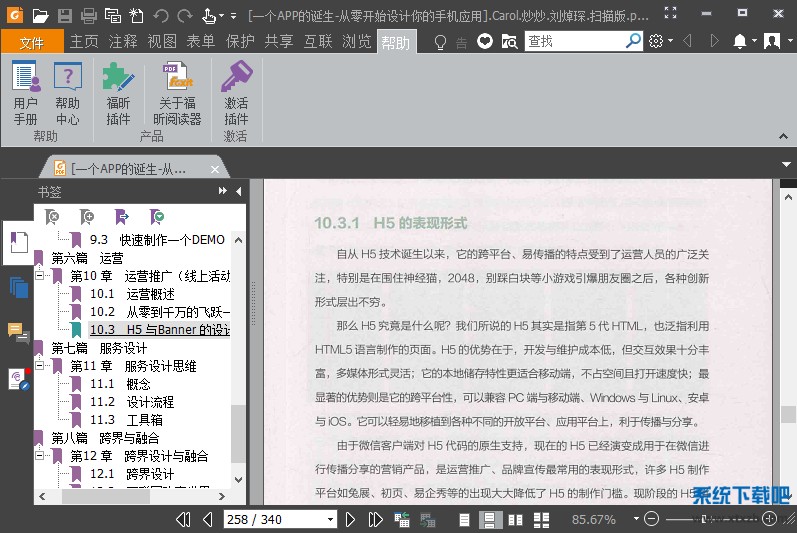Open the Comments panel in left sidebar

[x=17, y=331]
